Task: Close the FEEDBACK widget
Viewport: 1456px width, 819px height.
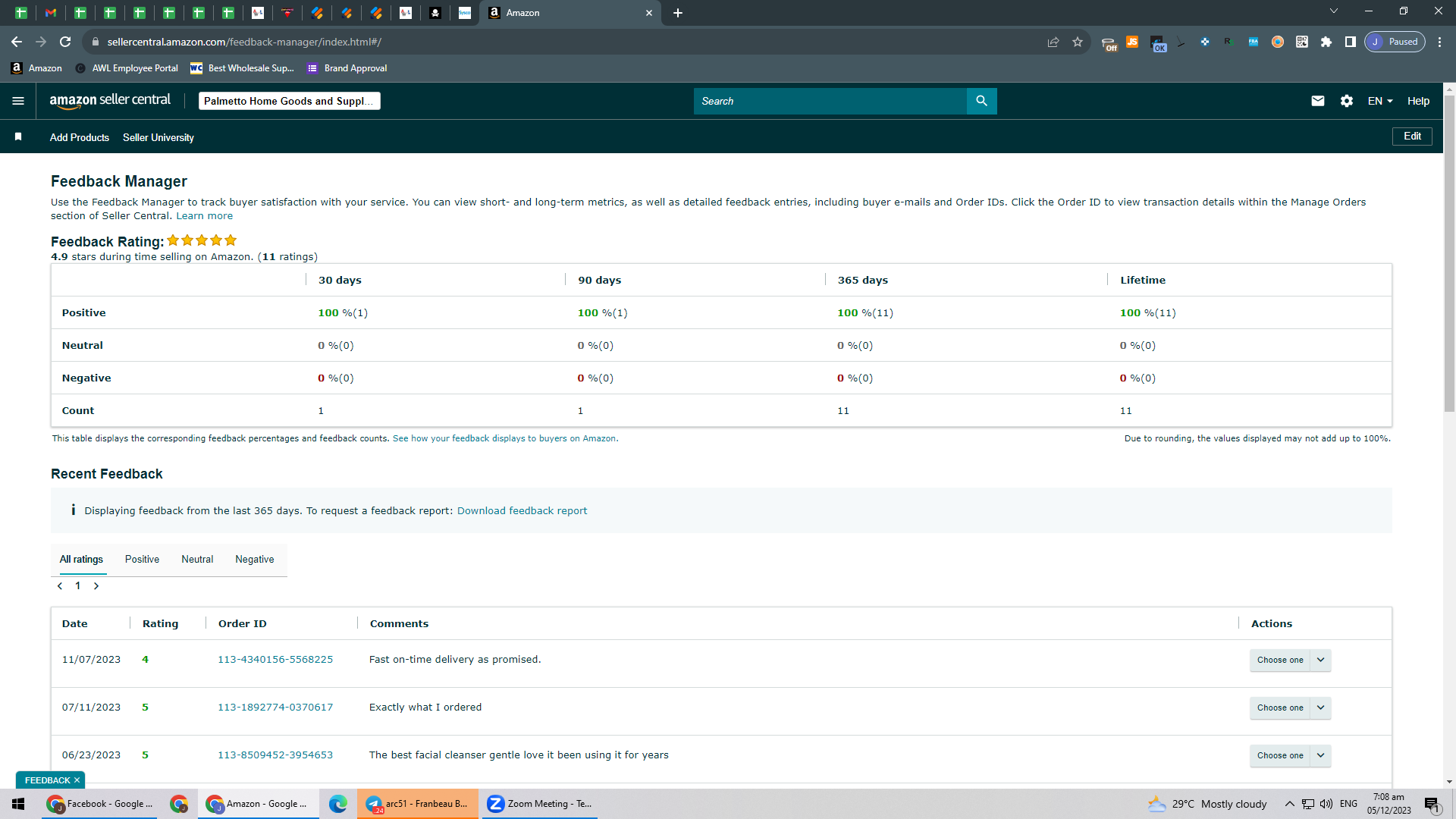Action: click(x=77, y=780)
